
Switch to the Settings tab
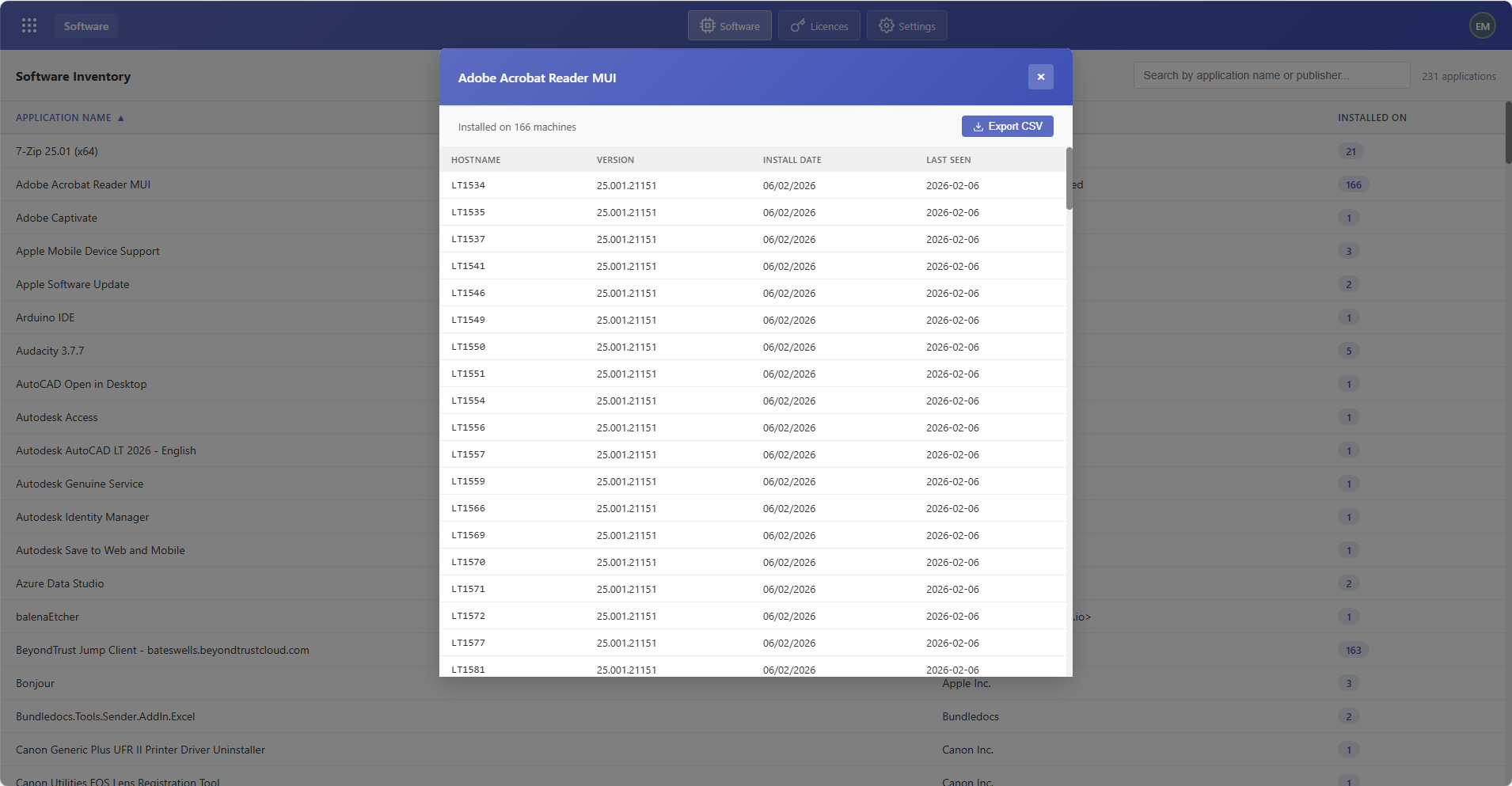[x=906, y=25]
